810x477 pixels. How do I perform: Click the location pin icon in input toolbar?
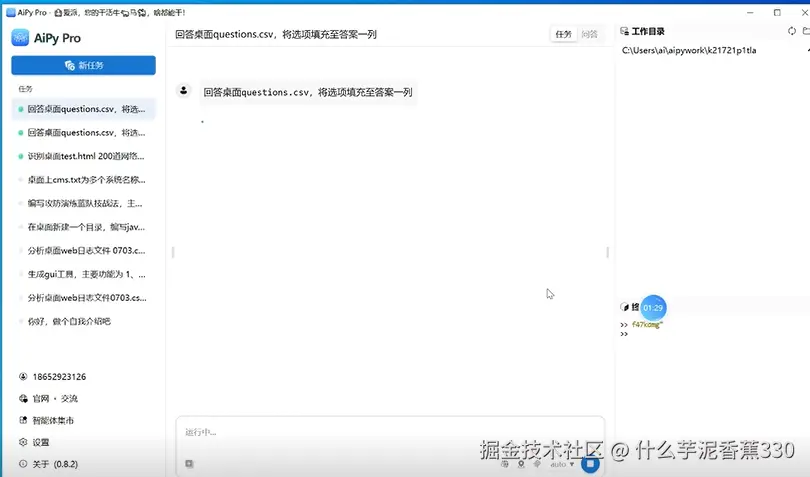click(521, 464)
